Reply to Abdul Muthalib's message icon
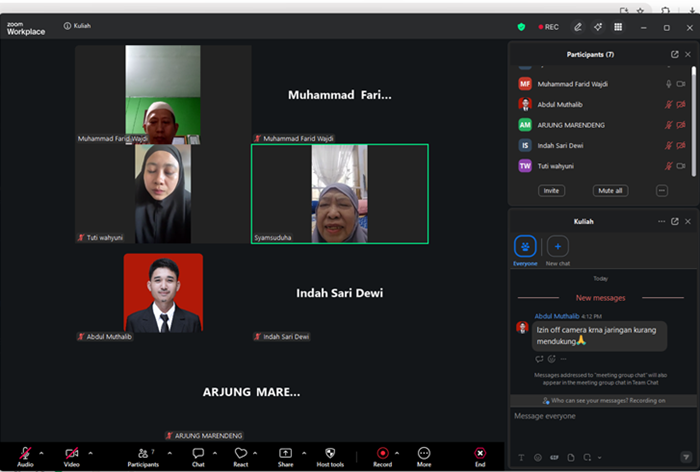The image size is (700, 472). [x=539, y=359]
